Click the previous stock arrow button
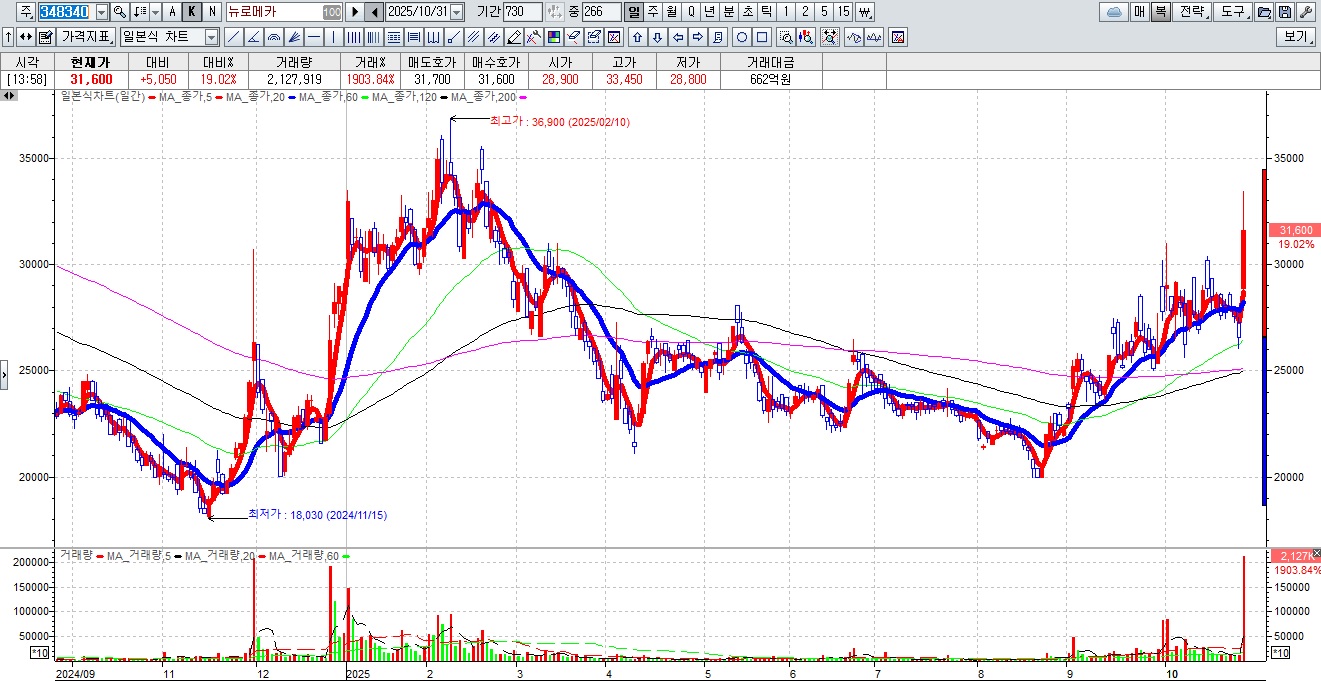Screen dimensions: 1321x681 point(374,12)
